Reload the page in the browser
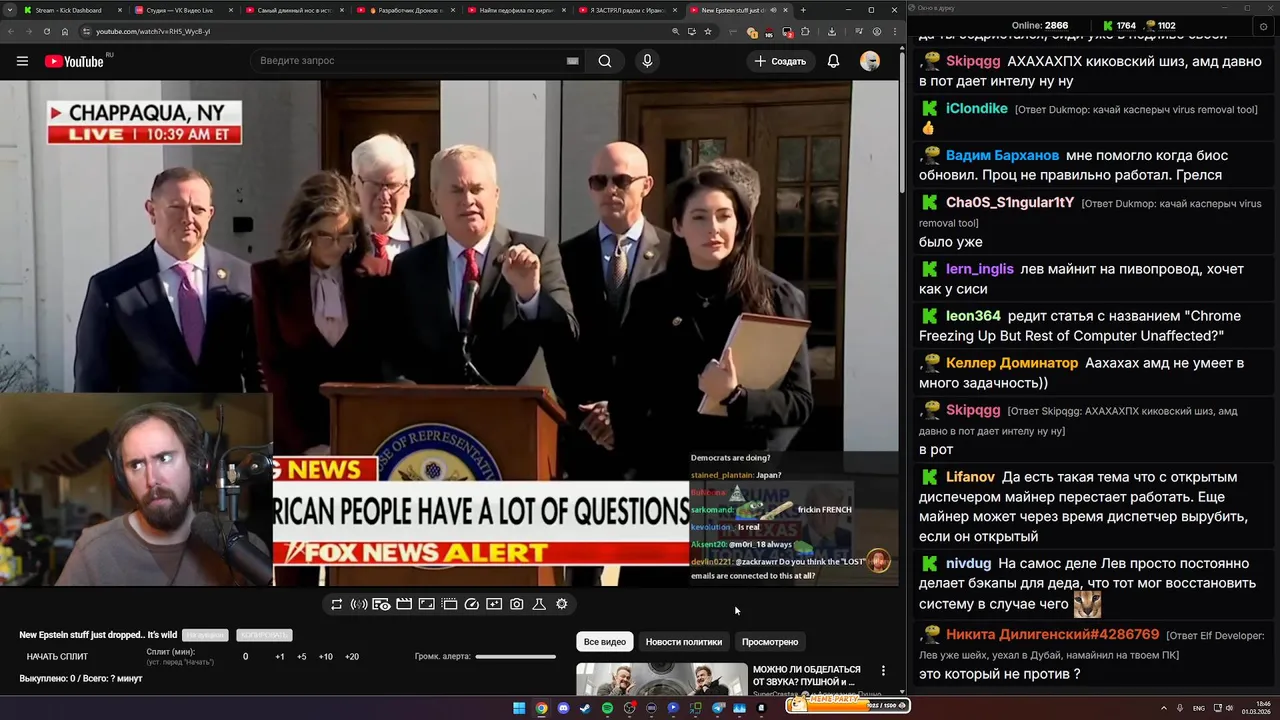This screenshot has width=1280, height=720. pyautogui.click(x=47, y=31)
